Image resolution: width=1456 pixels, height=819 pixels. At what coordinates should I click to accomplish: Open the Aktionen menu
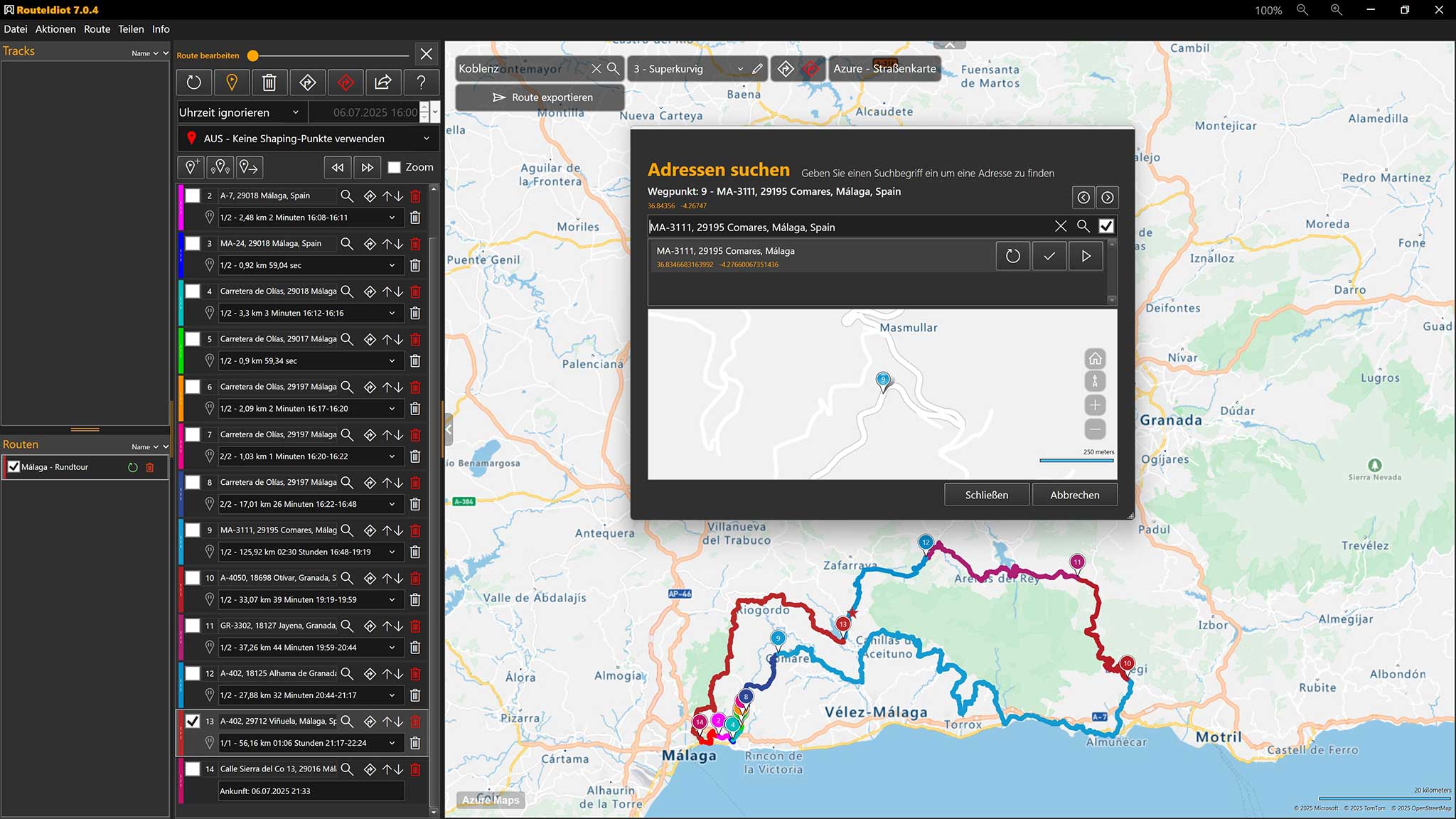pos(55,29)
